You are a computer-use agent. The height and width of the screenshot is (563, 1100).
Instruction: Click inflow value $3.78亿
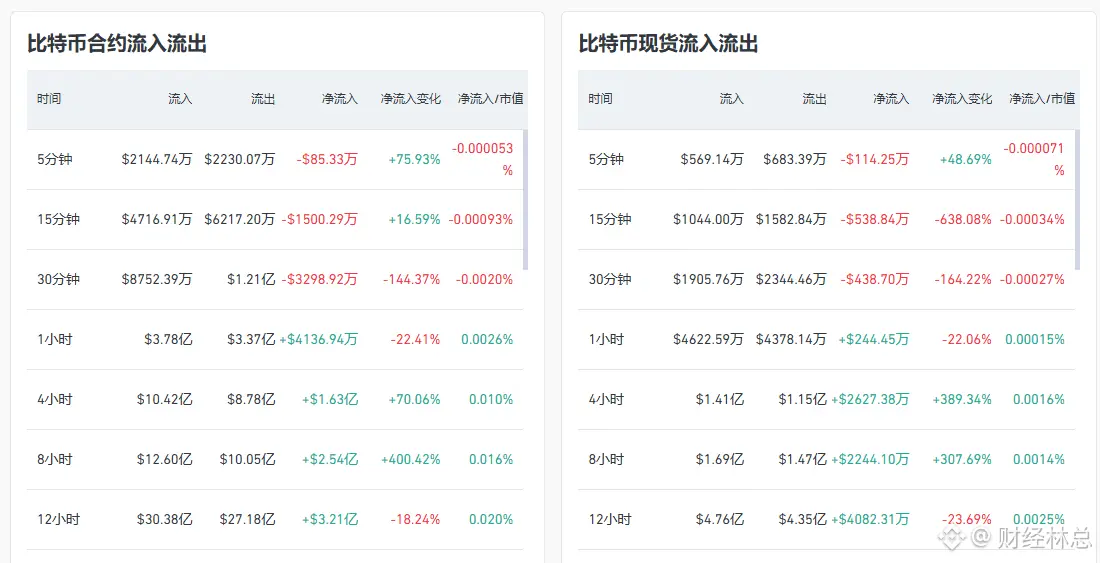170,340
